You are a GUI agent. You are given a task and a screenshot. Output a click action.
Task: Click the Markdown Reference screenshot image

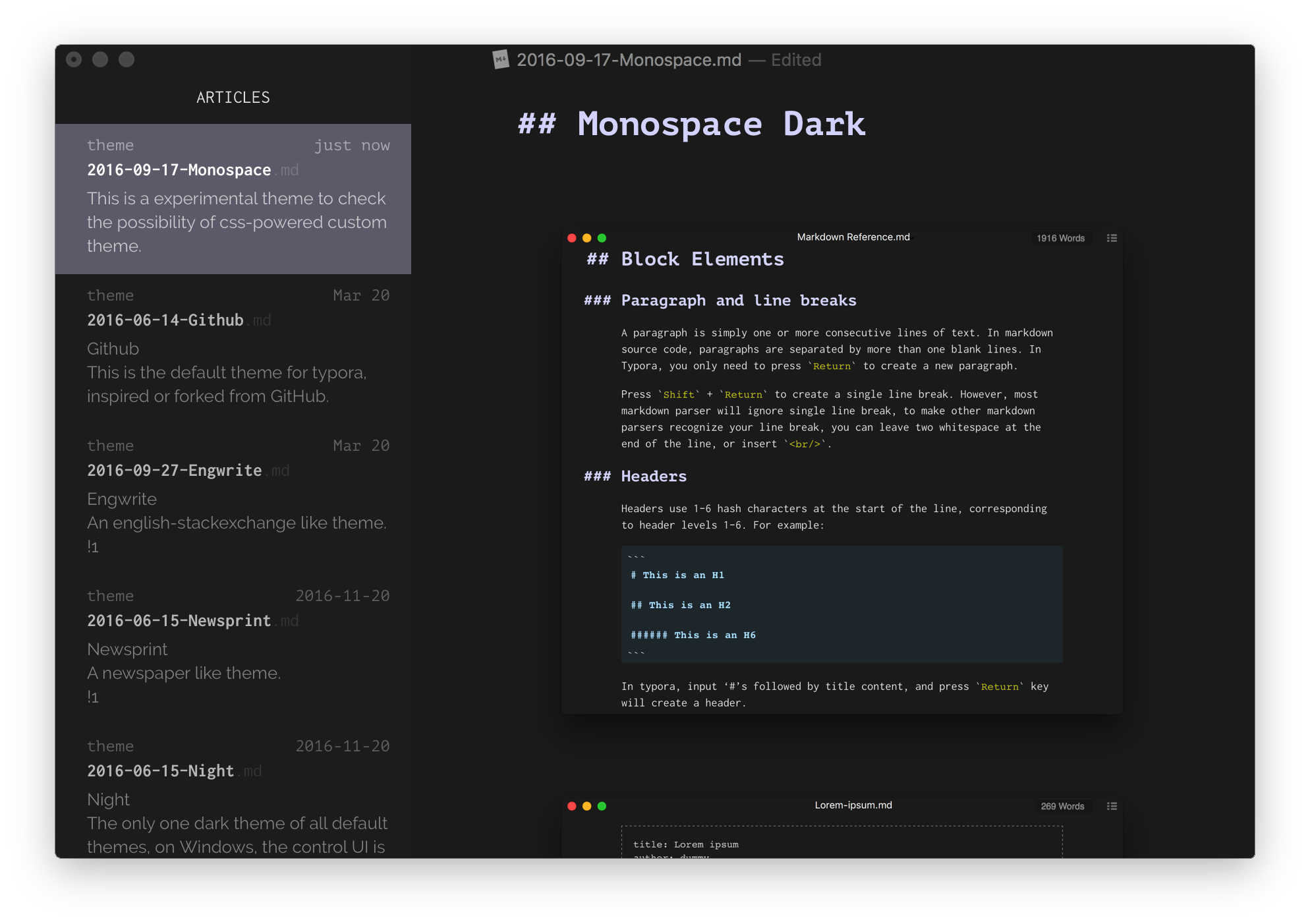[x=842, y=471]
